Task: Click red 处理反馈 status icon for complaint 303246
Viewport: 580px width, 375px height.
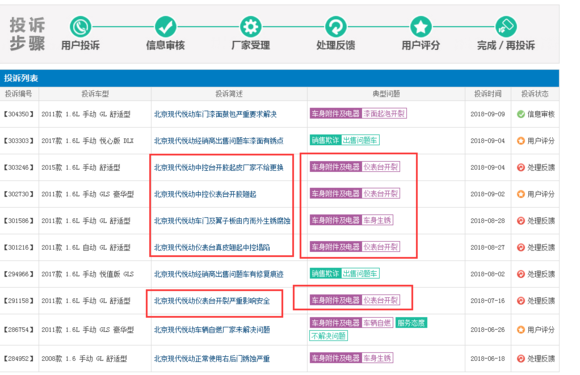Action: [x=521, y=168]
